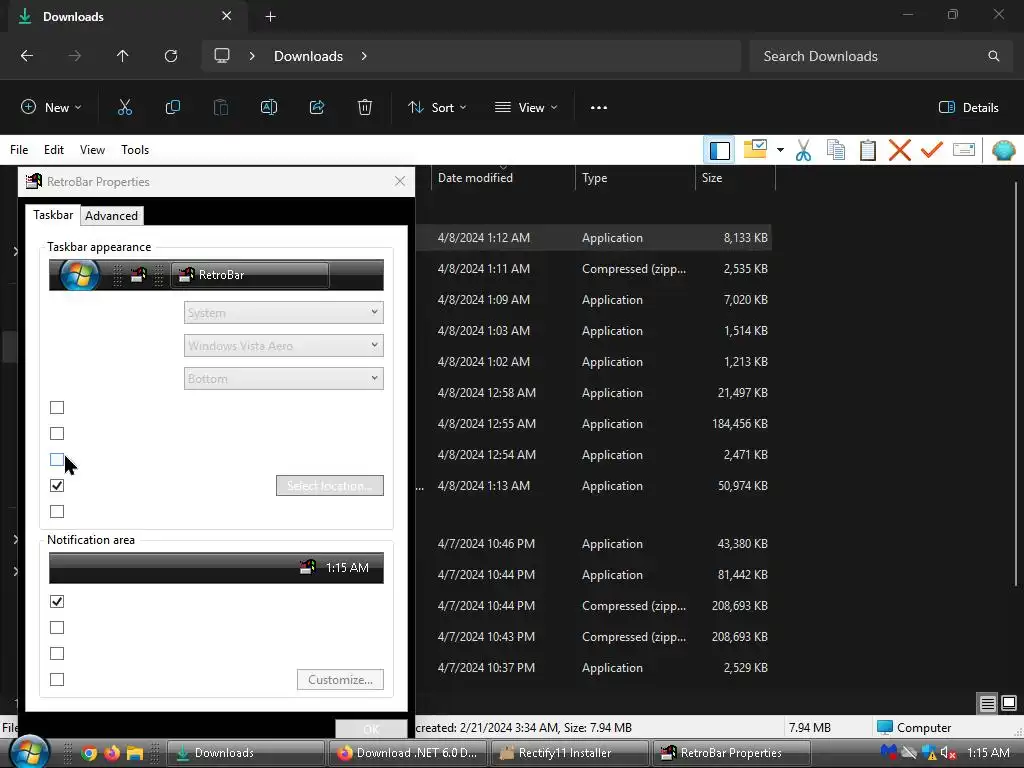
Task: Click the Select location button
Action: [x=330, y=486]
